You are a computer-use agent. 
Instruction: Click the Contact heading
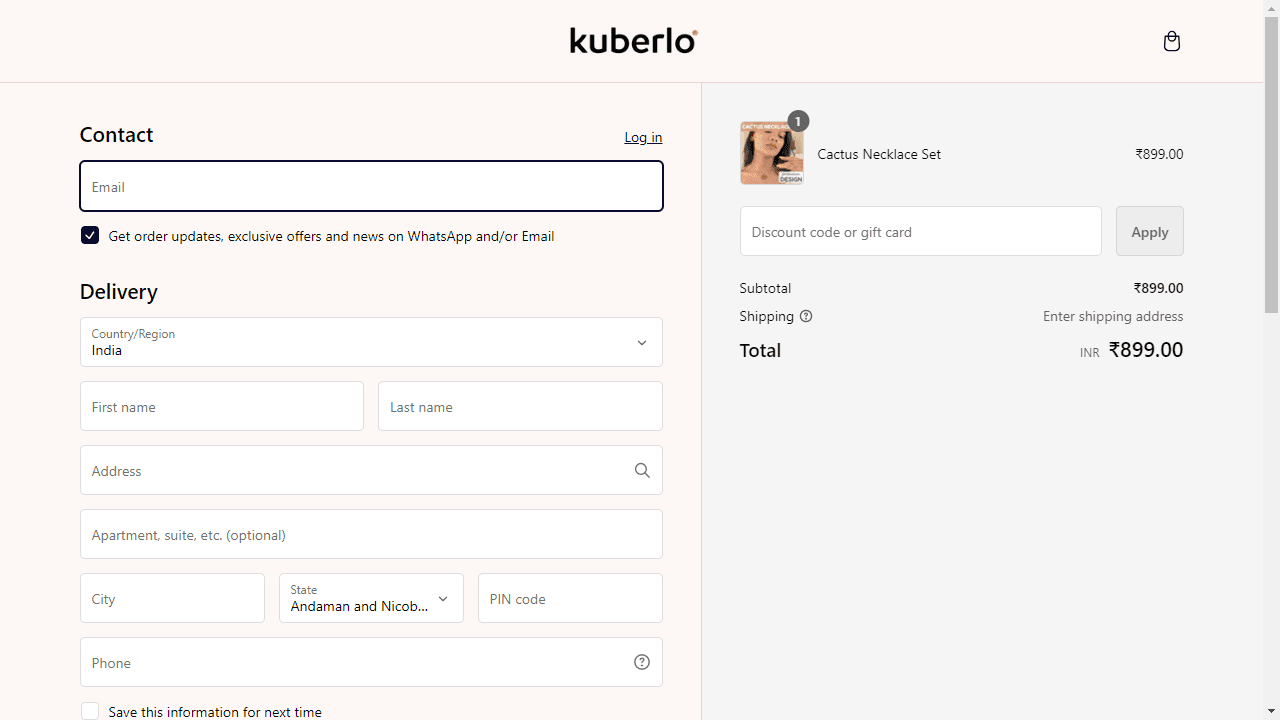tap(116, 134)
